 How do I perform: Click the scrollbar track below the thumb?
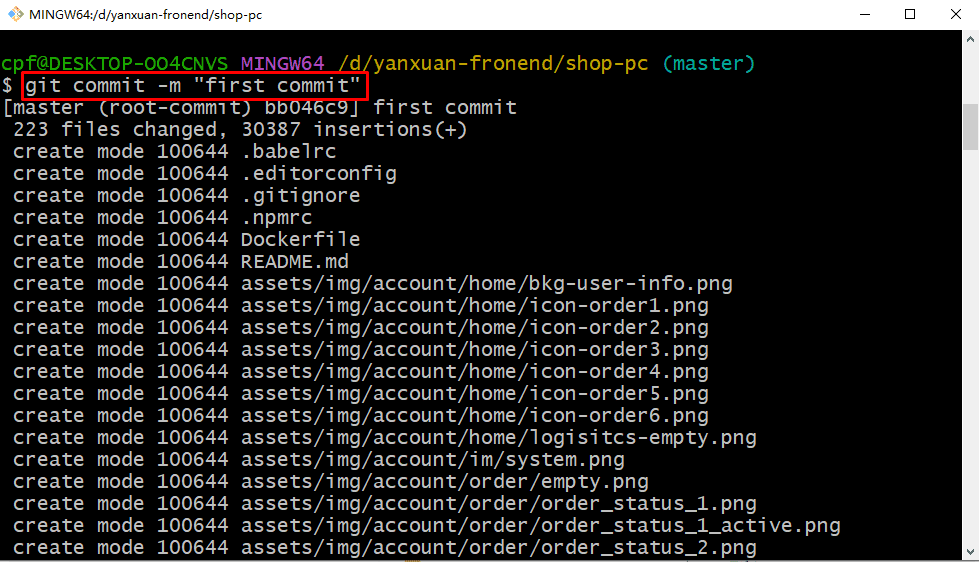970,347
